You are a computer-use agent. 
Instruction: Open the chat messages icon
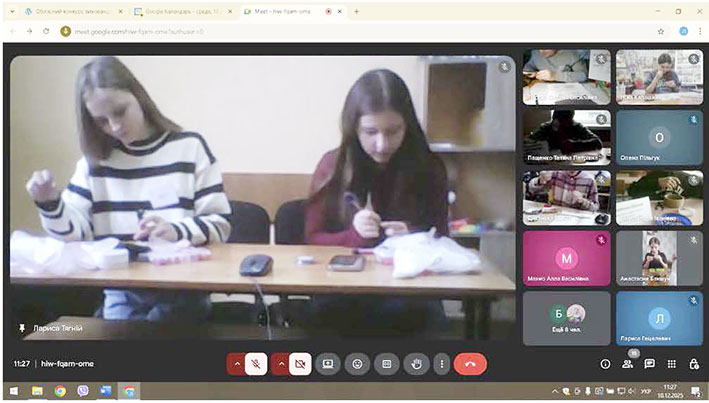[x=650, y=364]
